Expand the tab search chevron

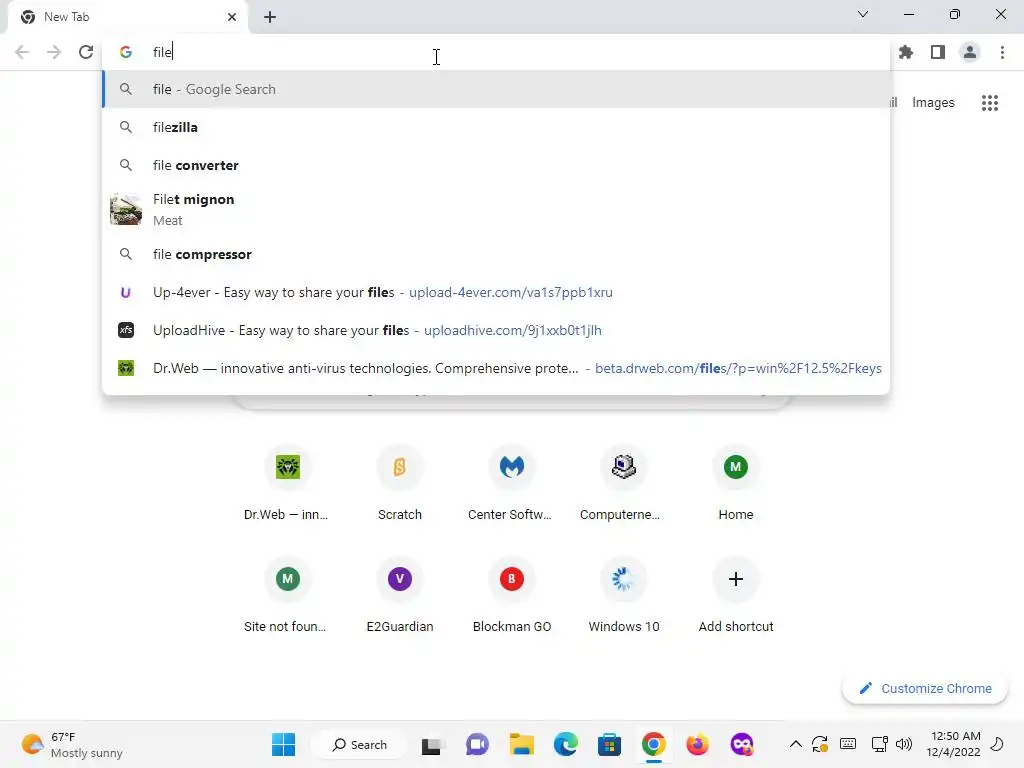coord(863,14)
